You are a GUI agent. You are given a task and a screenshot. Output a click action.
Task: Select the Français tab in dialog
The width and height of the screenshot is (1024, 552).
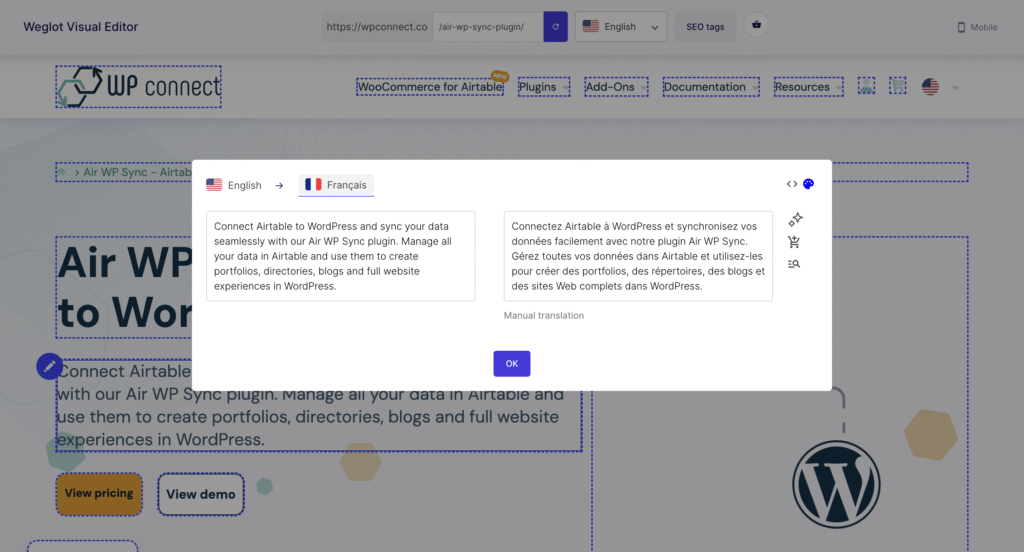coord(336,185)
